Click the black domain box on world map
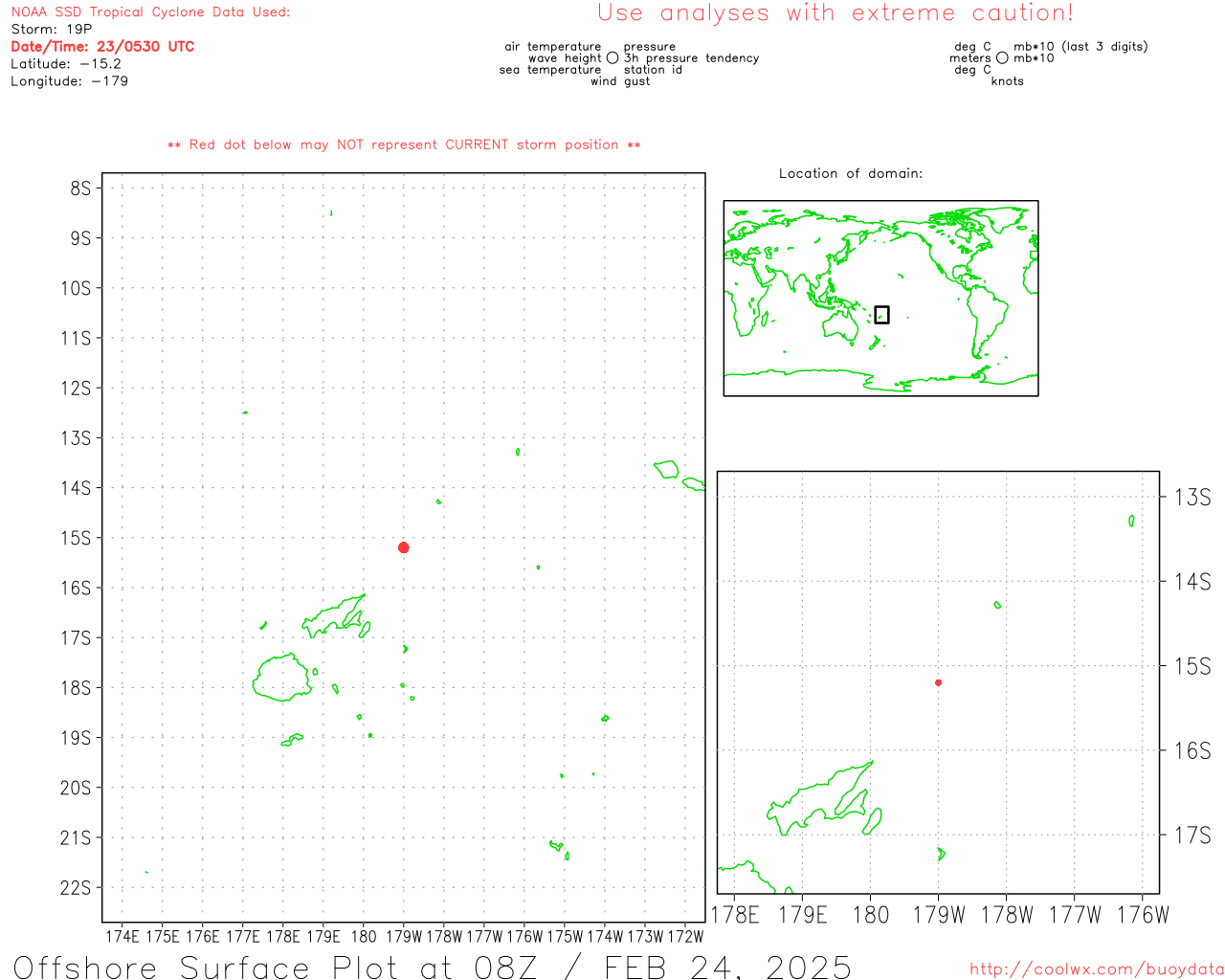Screen dimensions: 1225x980 coord(881,315)
